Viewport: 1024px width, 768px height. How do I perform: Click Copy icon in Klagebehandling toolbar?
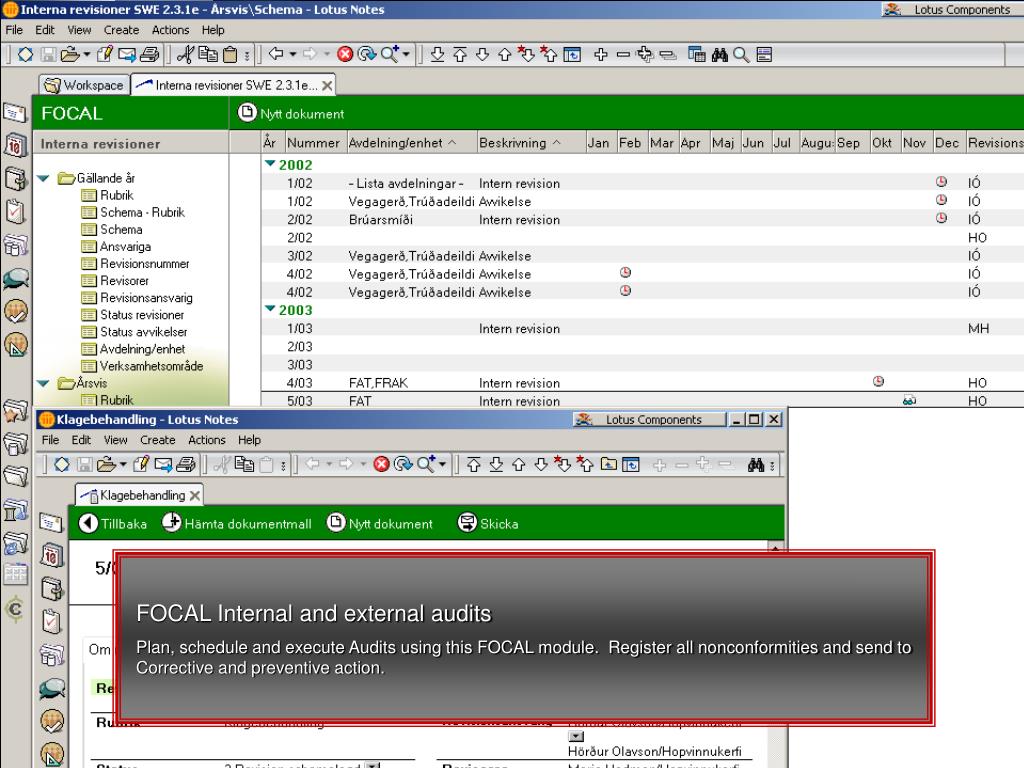tap(244, 464)
